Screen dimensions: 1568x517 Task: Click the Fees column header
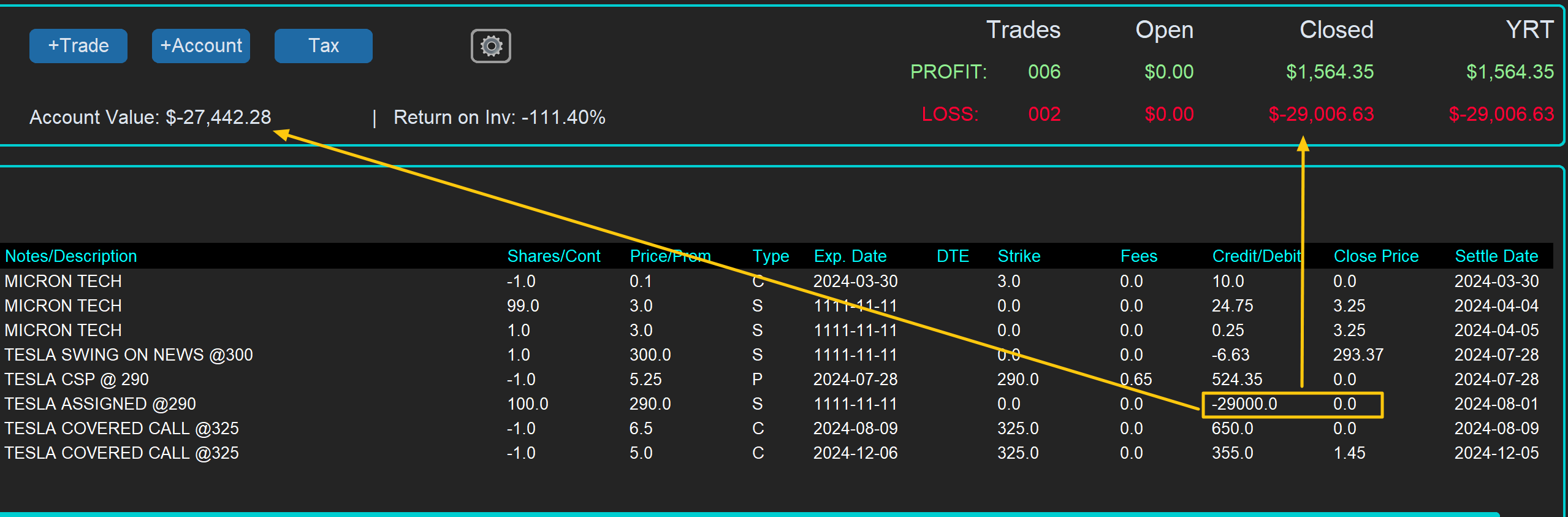point(1139,256)
